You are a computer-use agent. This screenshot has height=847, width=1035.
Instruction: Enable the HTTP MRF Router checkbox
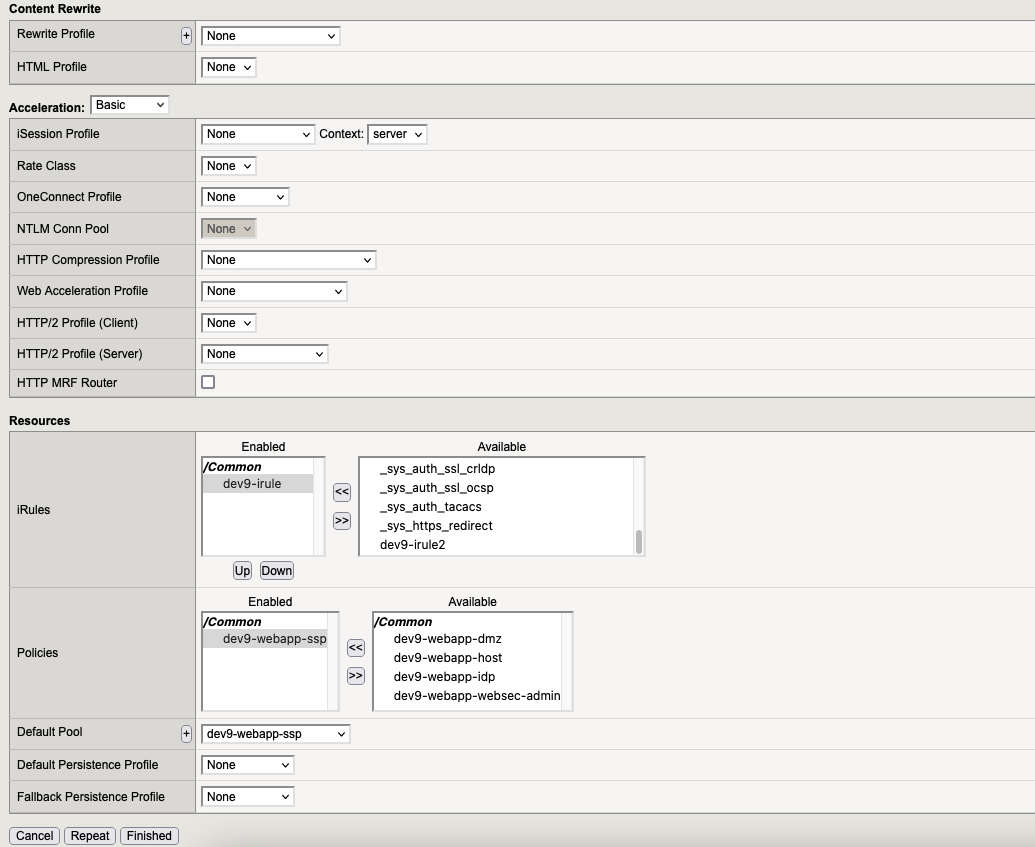coord(208,382)
